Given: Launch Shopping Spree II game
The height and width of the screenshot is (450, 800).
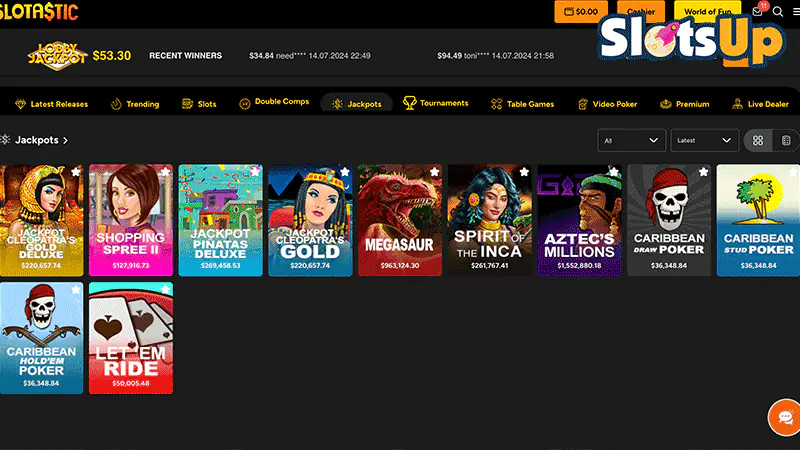Looking at the screenshot, I should pos(131,220).
